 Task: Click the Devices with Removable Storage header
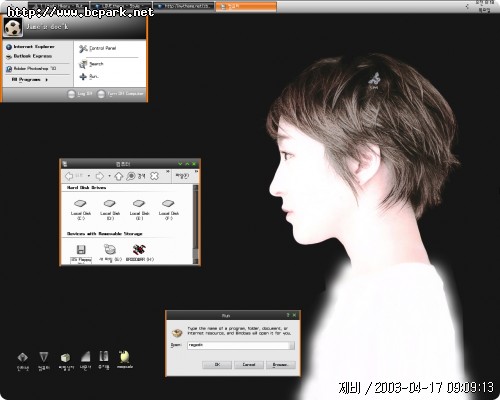[104, 234]
